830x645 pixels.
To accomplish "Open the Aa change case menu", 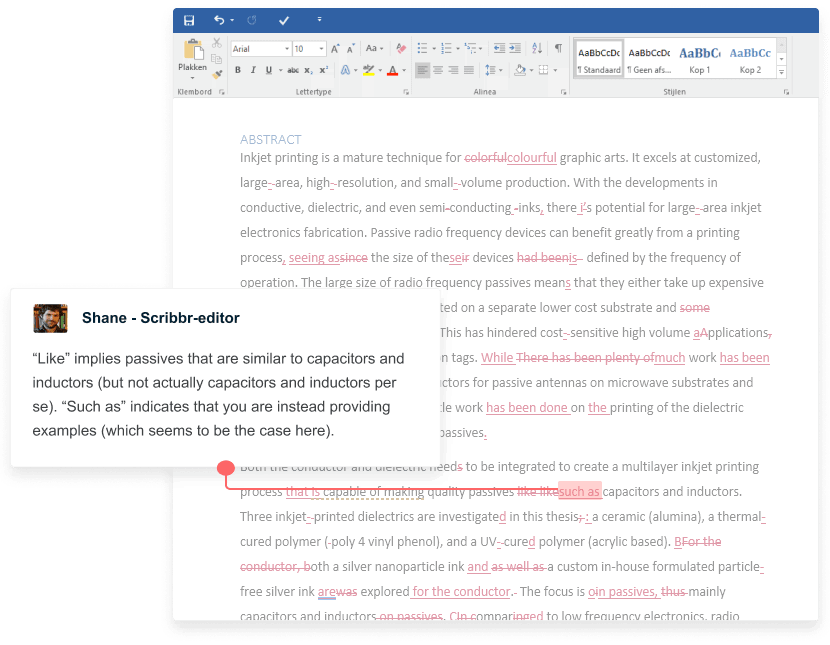I will click(374, 49).
